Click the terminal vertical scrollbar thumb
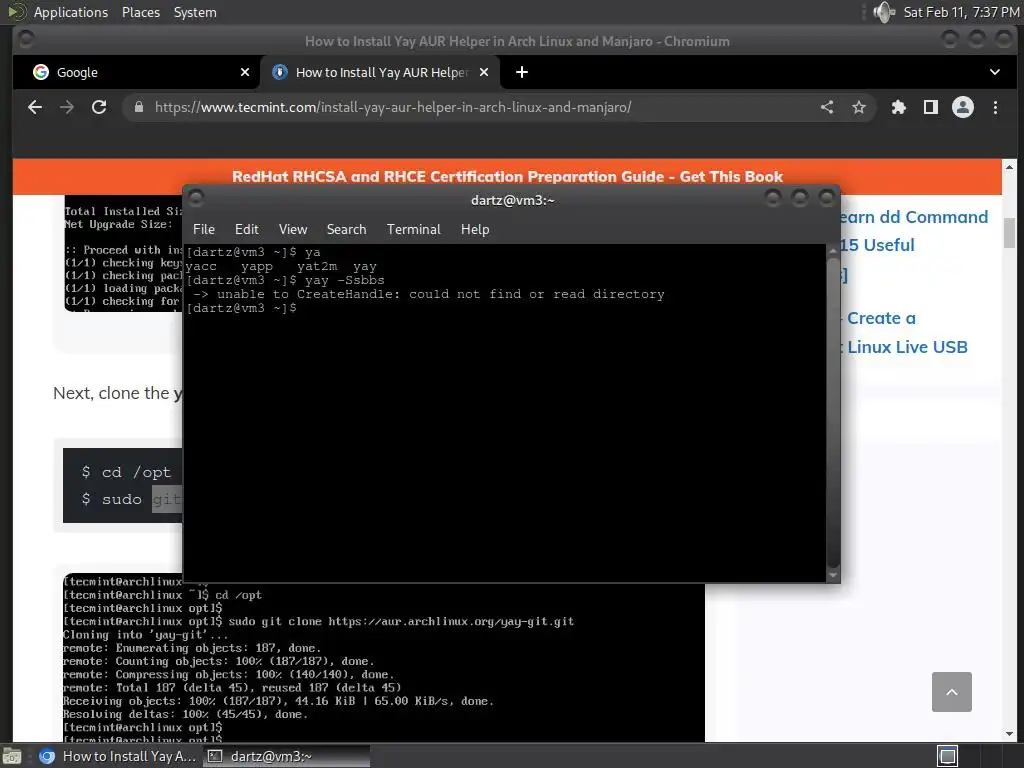Image resolution: width=1024 pixels, height=768 pixels. [x=833, y=411]
